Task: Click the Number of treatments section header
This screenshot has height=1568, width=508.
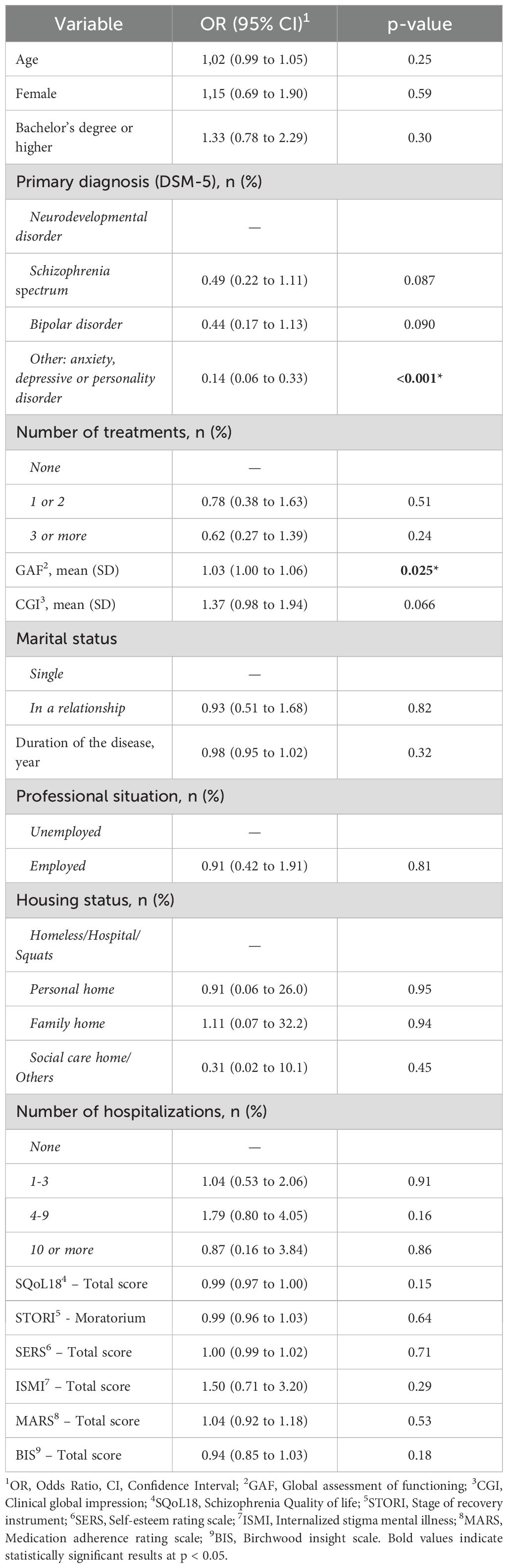Action: 123,432
